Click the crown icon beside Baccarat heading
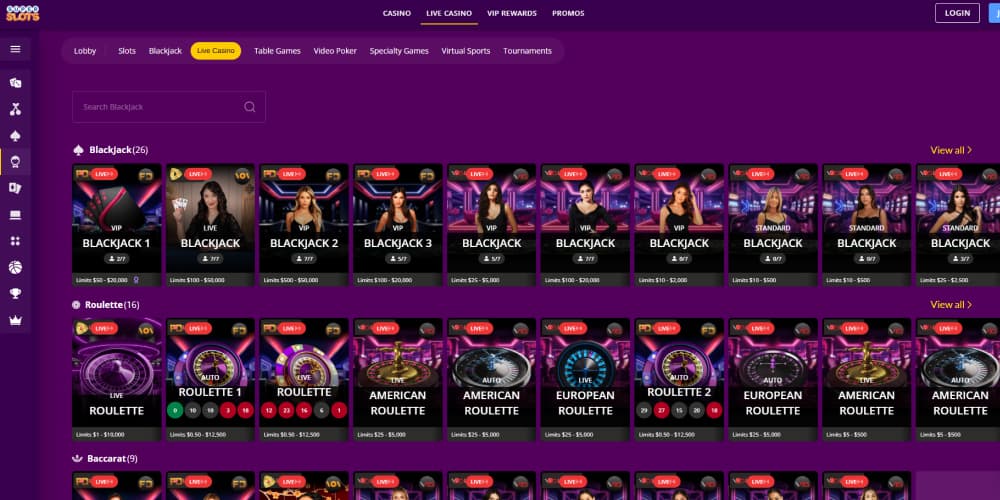 [78, 459]
